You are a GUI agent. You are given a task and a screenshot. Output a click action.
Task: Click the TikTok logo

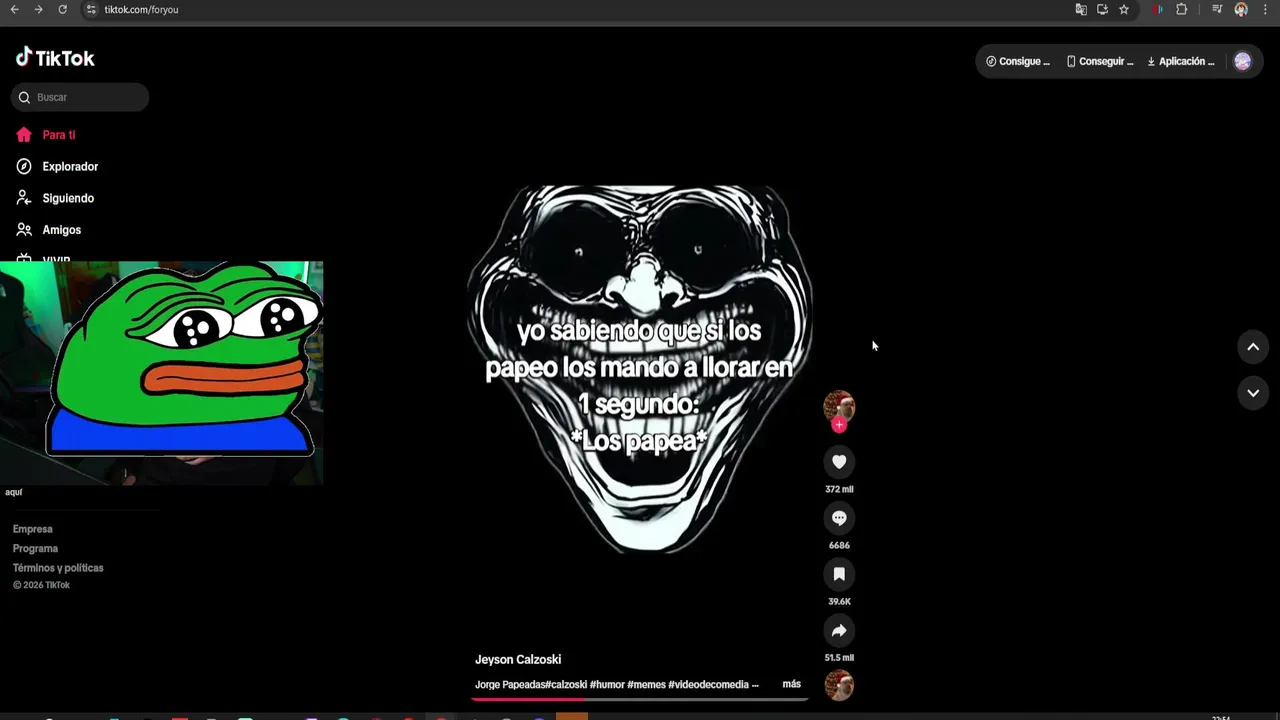tap(55, 58)
